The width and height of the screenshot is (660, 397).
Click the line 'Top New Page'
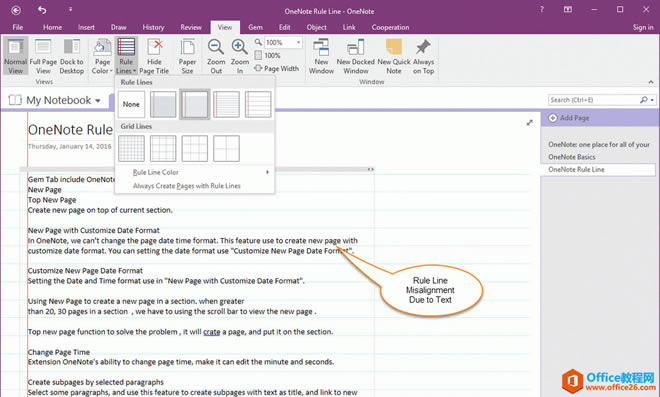(52, 200)
